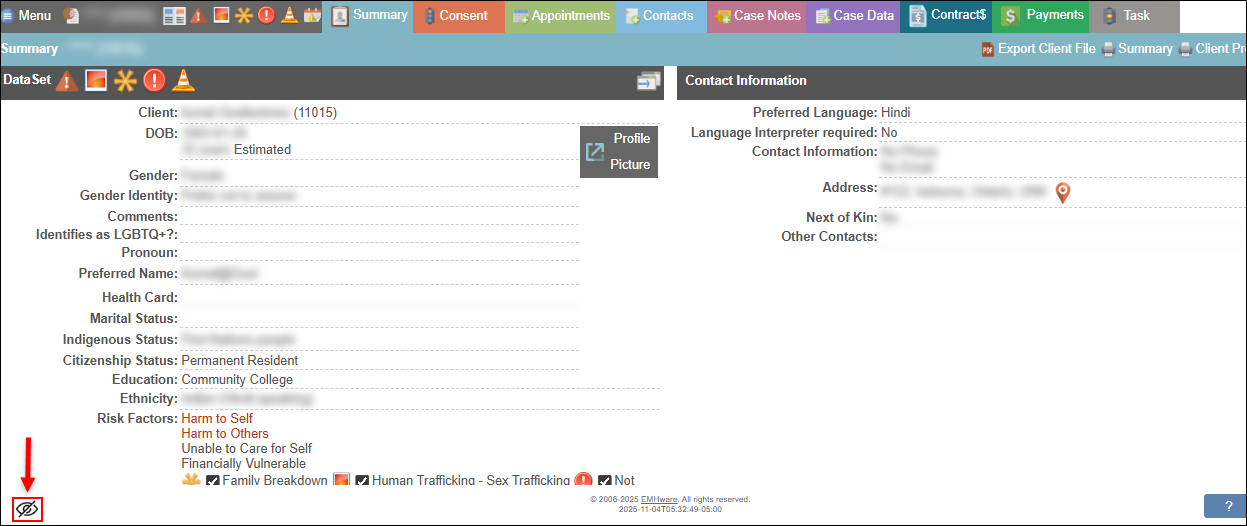Click the dashboard layout icon in top toolbar

click(174, 15)
